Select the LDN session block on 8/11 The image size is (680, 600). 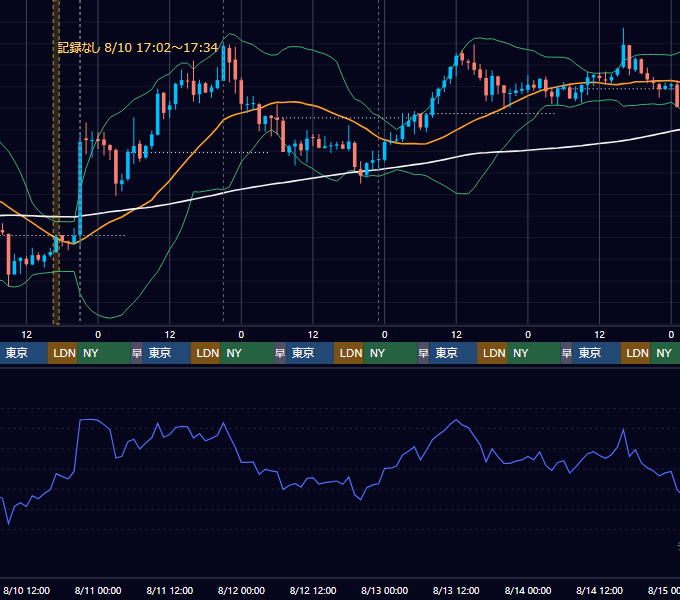pyautogui.click(x=206, y=353)
